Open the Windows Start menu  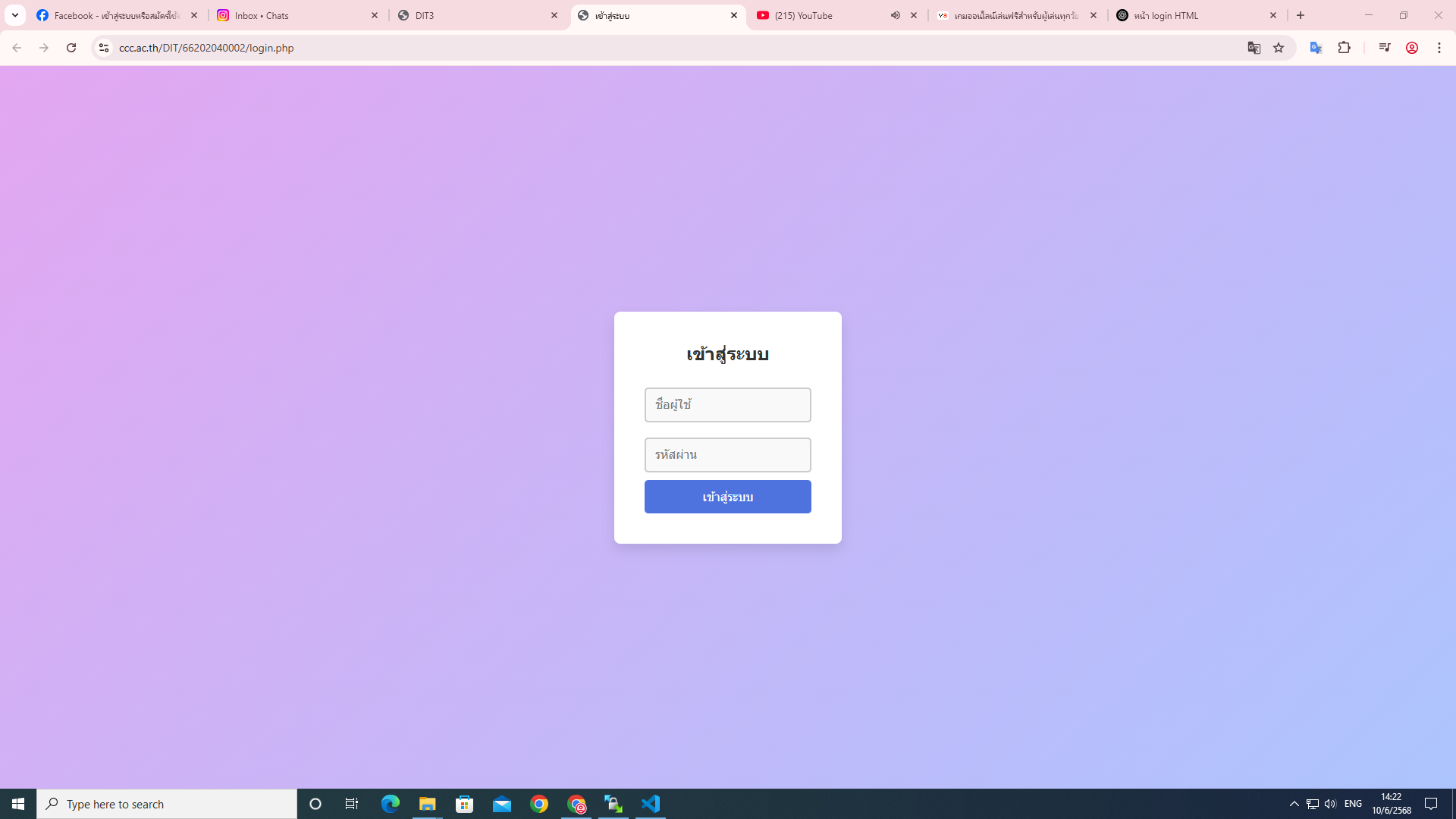18,804
